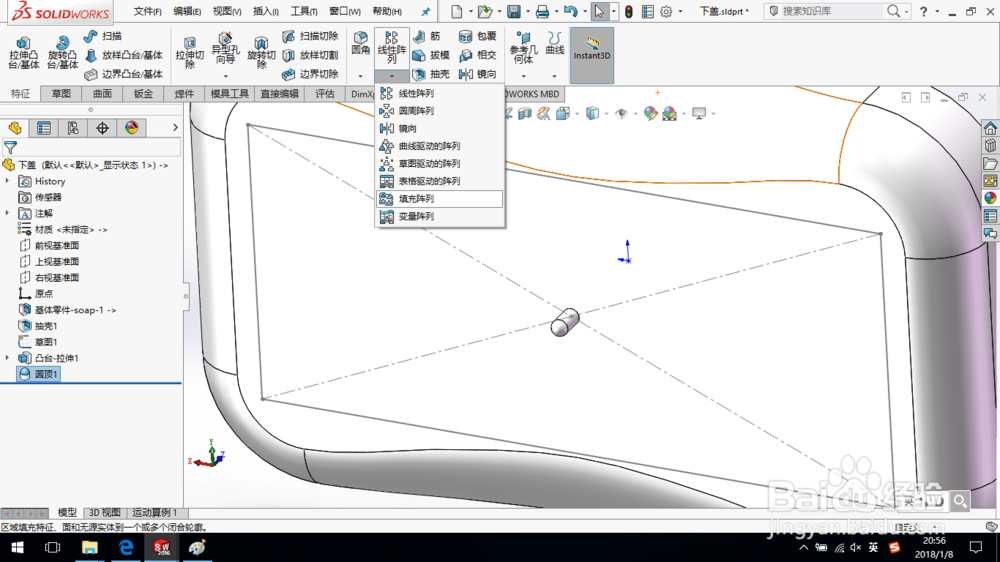This screenshot has width=1000, height=562.
Task: Toggle the Instant3D button
Action: pyautogui.click(x=592, y=55)
